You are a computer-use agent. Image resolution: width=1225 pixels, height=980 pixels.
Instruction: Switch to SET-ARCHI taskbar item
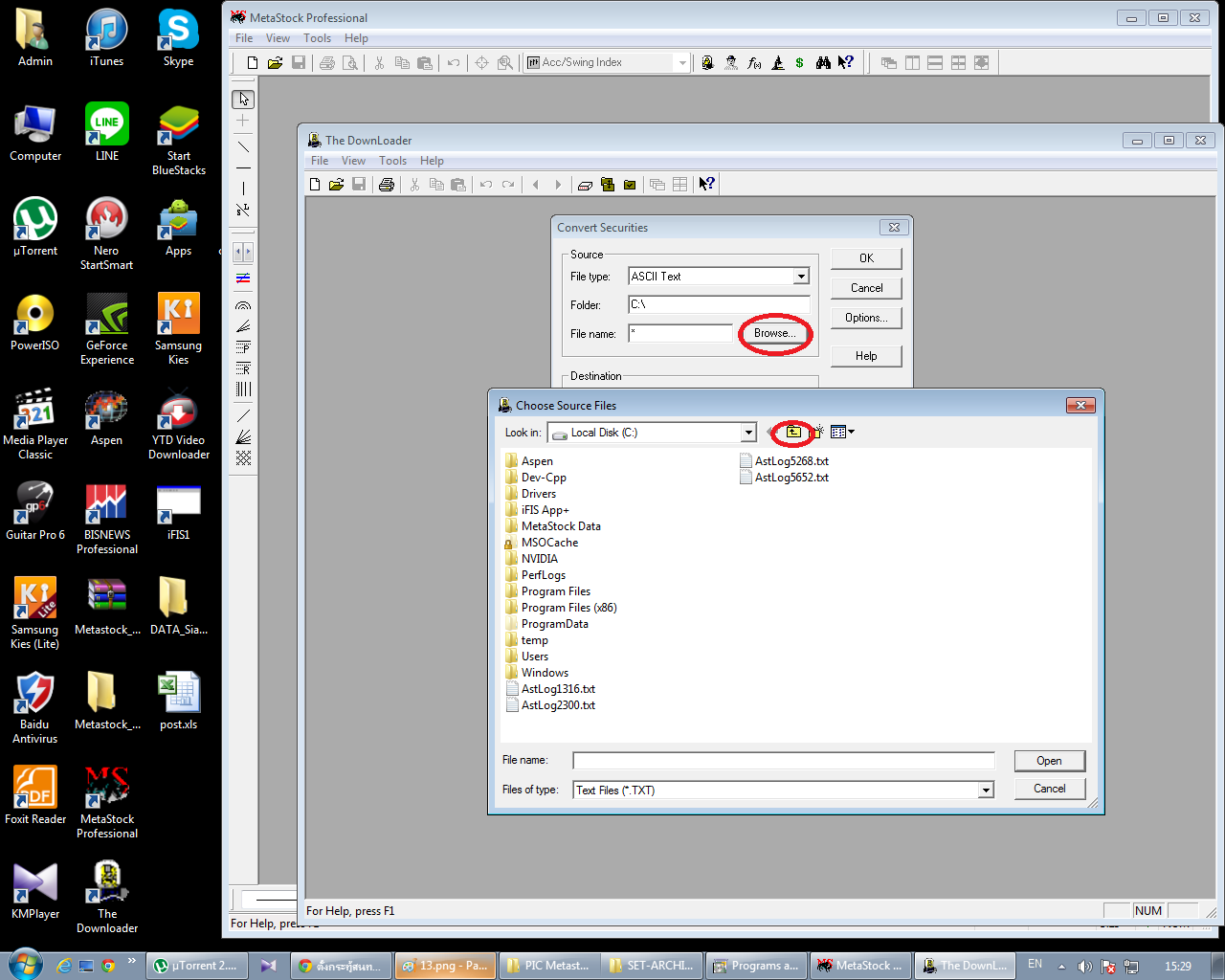(x=652, y=966)
